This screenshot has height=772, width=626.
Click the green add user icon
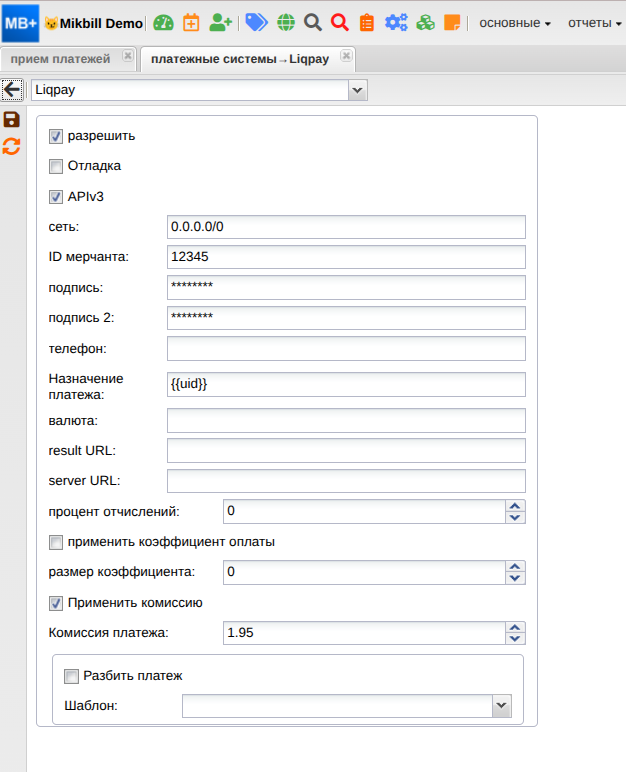pyautogui.click(x=220, y=23)
